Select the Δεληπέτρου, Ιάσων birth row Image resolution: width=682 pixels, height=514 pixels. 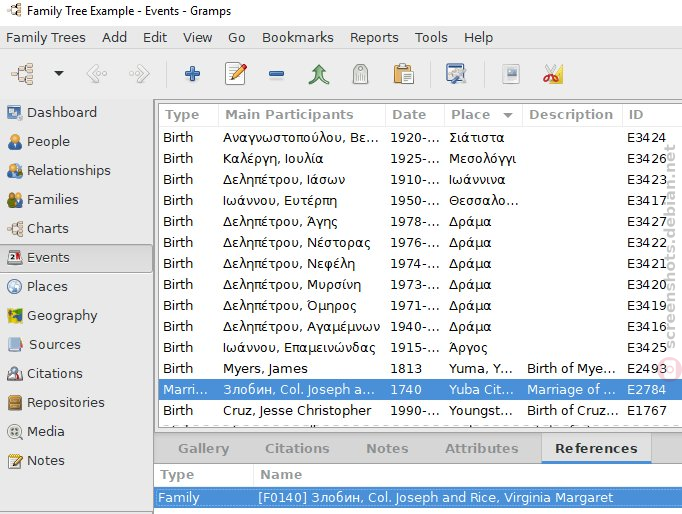pos(420,180)
